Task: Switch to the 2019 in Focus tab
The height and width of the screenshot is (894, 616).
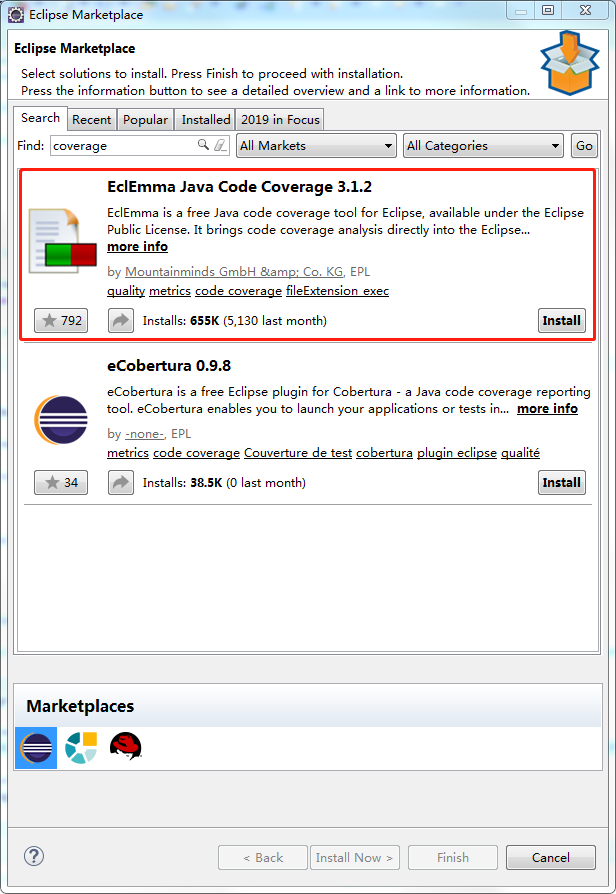Action: click(x=280, y=120)
